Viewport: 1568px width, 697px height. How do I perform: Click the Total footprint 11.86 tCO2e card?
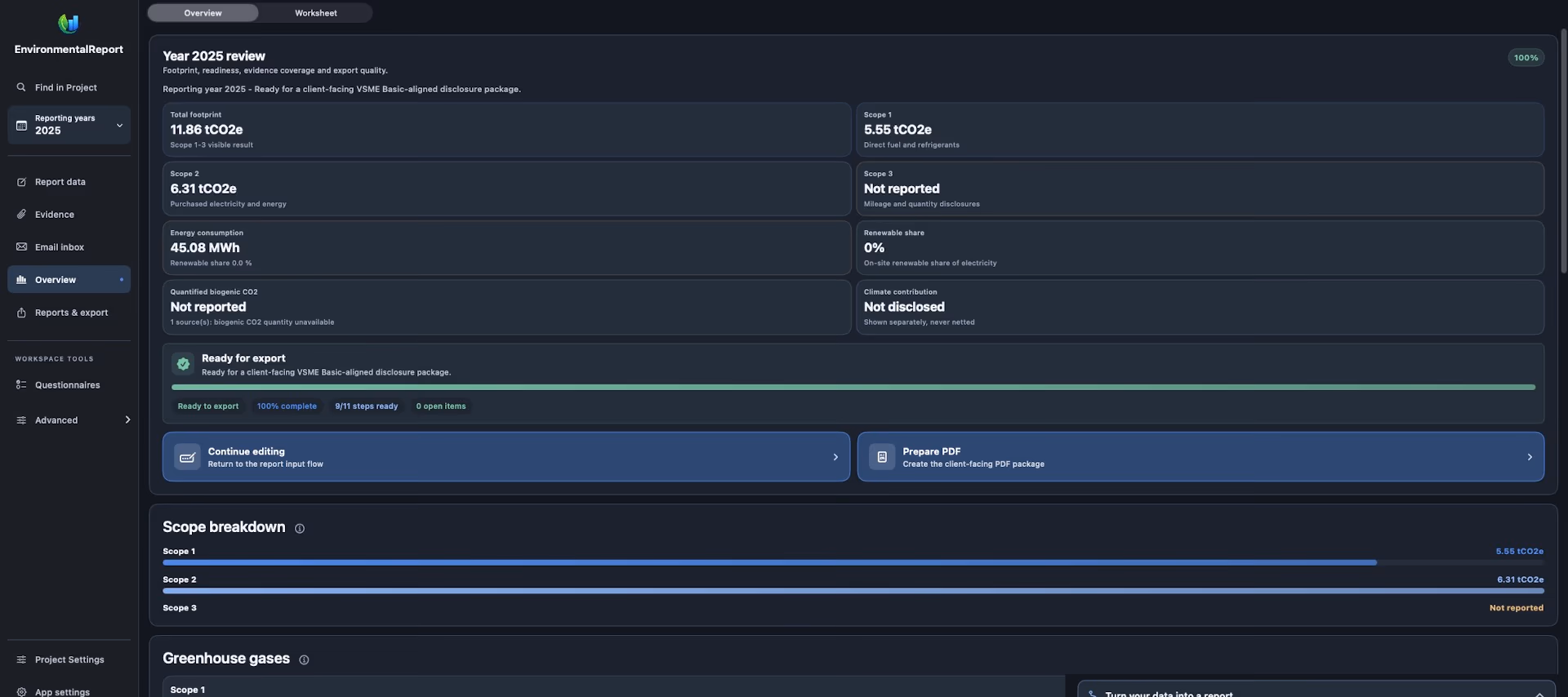[506, 130]
